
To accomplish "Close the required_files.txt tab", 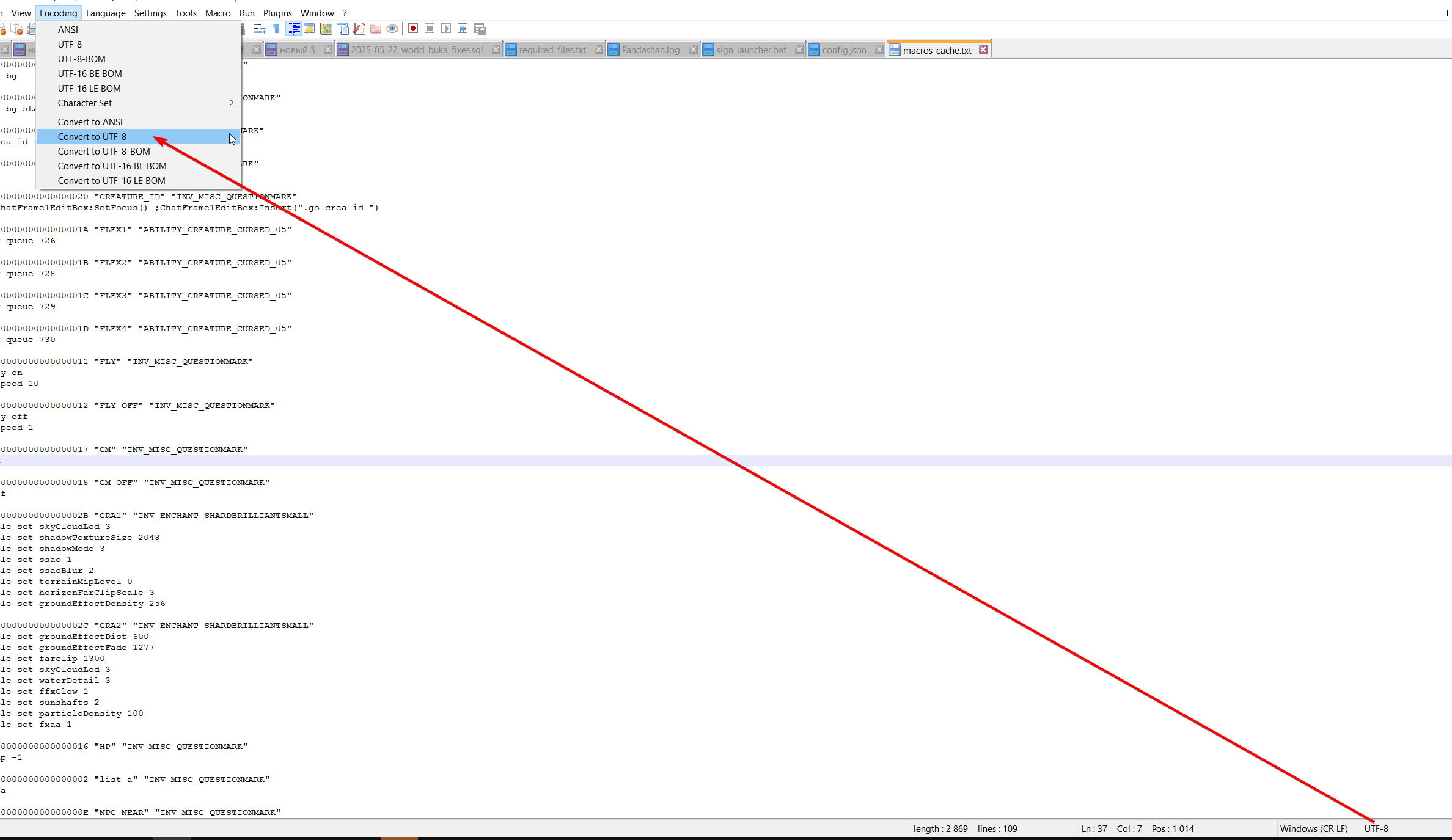I will click(x=598, y=49).
